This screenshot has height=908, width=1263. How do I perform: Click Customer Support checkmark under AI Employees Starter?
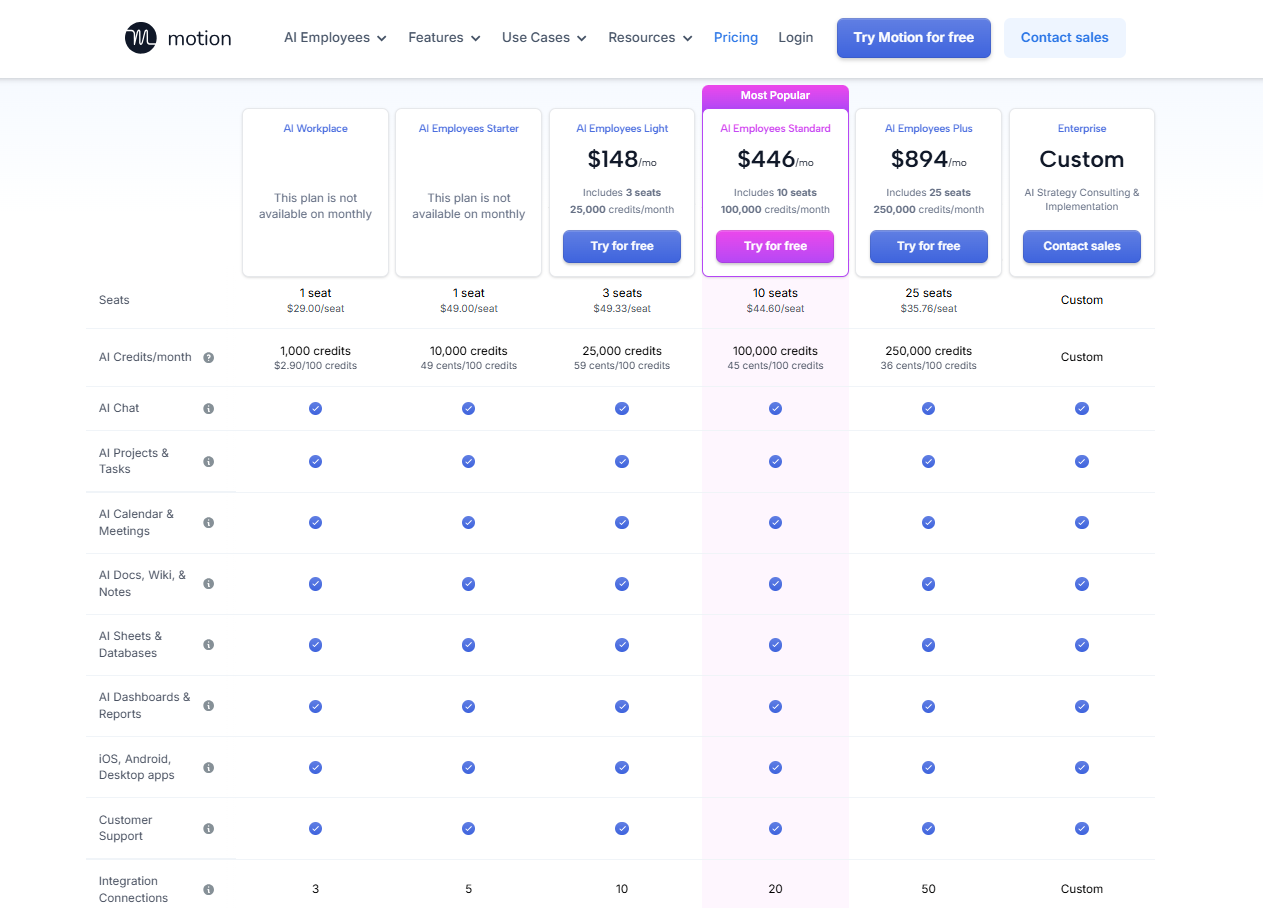point(468,828)
